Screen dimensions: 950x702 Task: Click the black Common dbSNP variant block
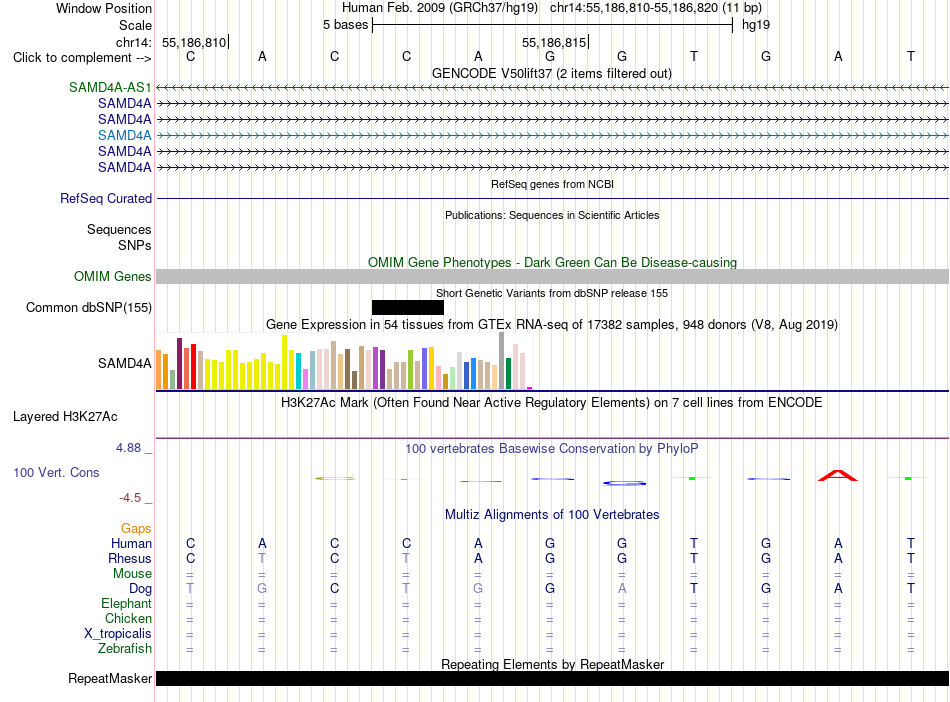click(408, 307)
